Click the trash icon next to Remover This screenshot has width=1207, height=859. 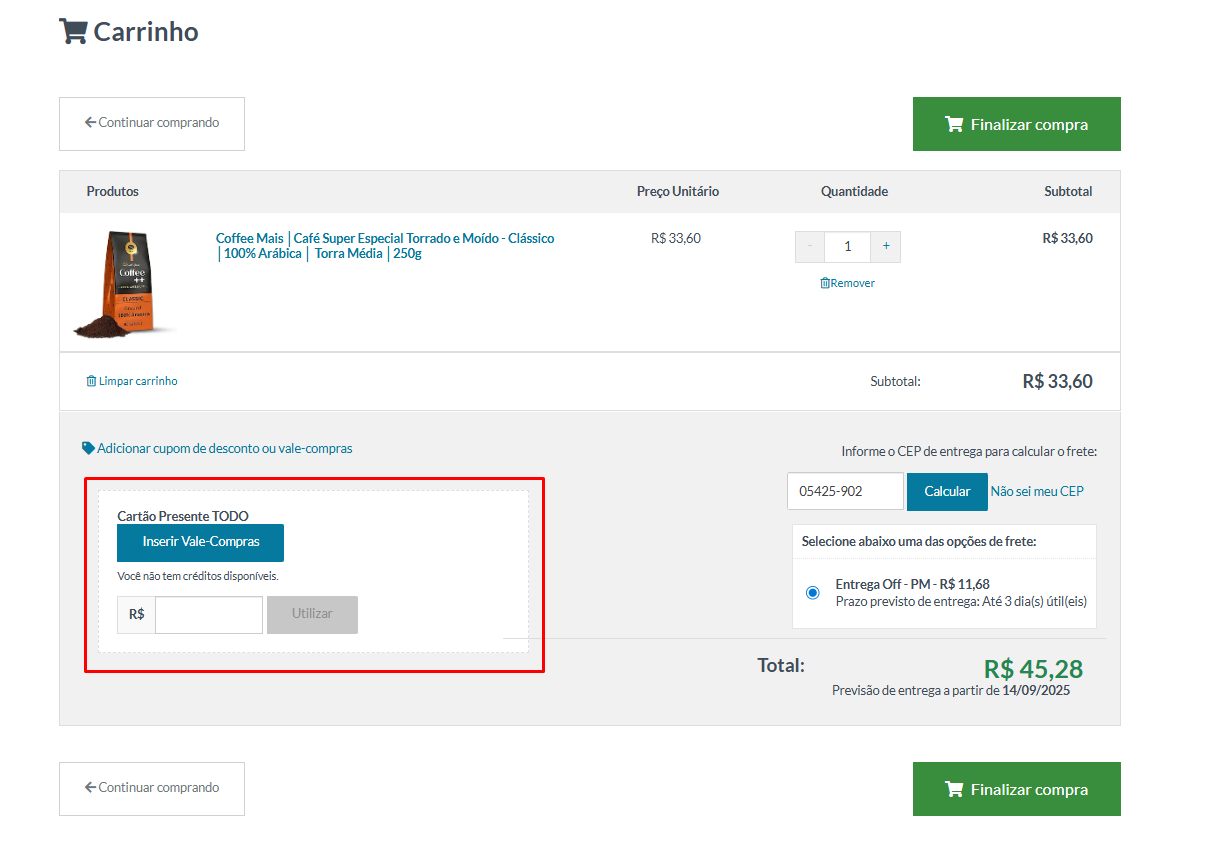tap(825, 283)
